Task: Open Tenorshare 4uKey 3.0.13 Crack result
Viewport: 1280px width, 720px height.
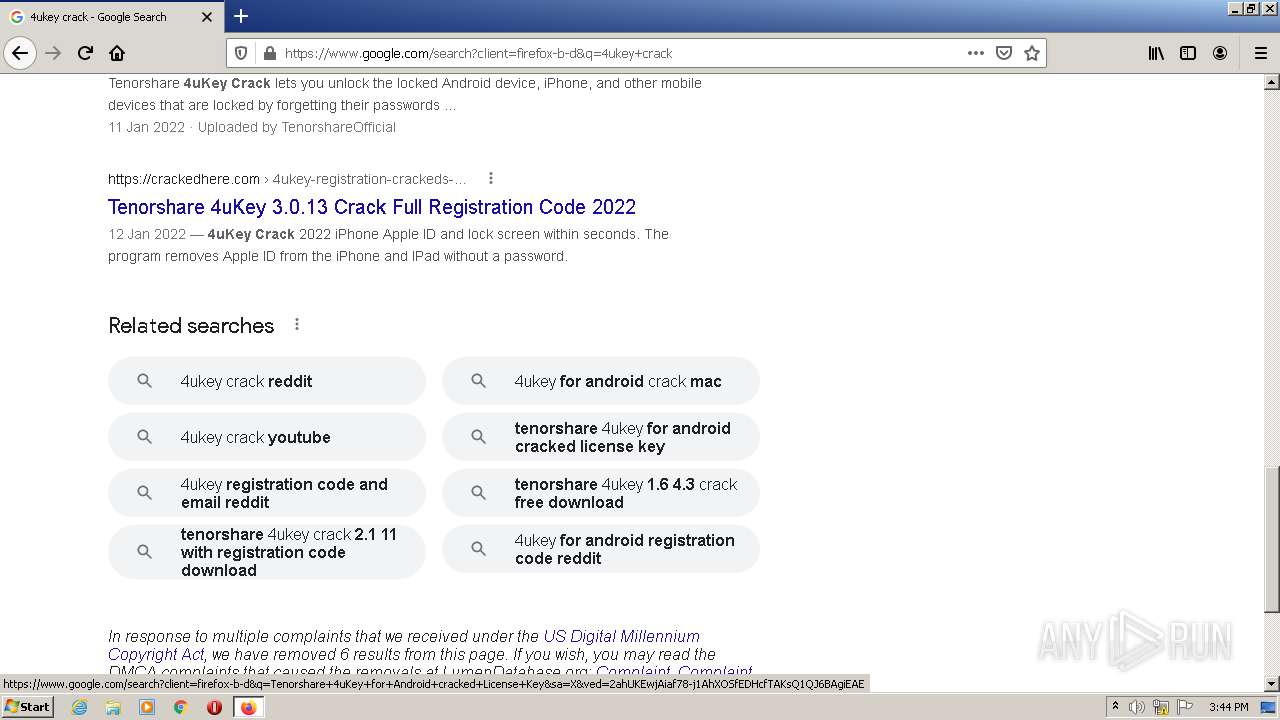Action: coord(372,207)
